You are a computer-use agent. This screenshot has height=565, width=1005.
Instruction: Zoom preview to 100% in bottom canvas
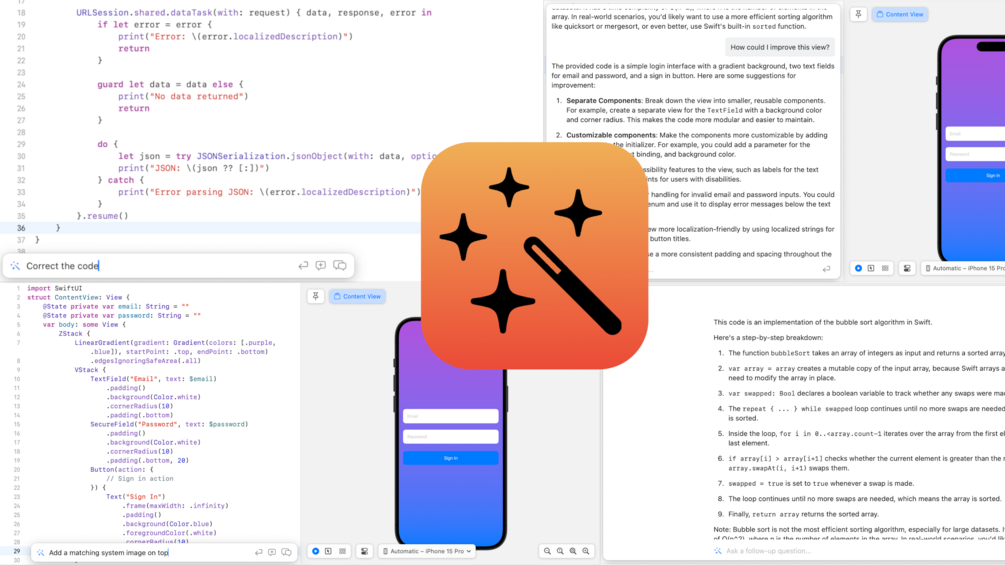[x=560, y=551]
